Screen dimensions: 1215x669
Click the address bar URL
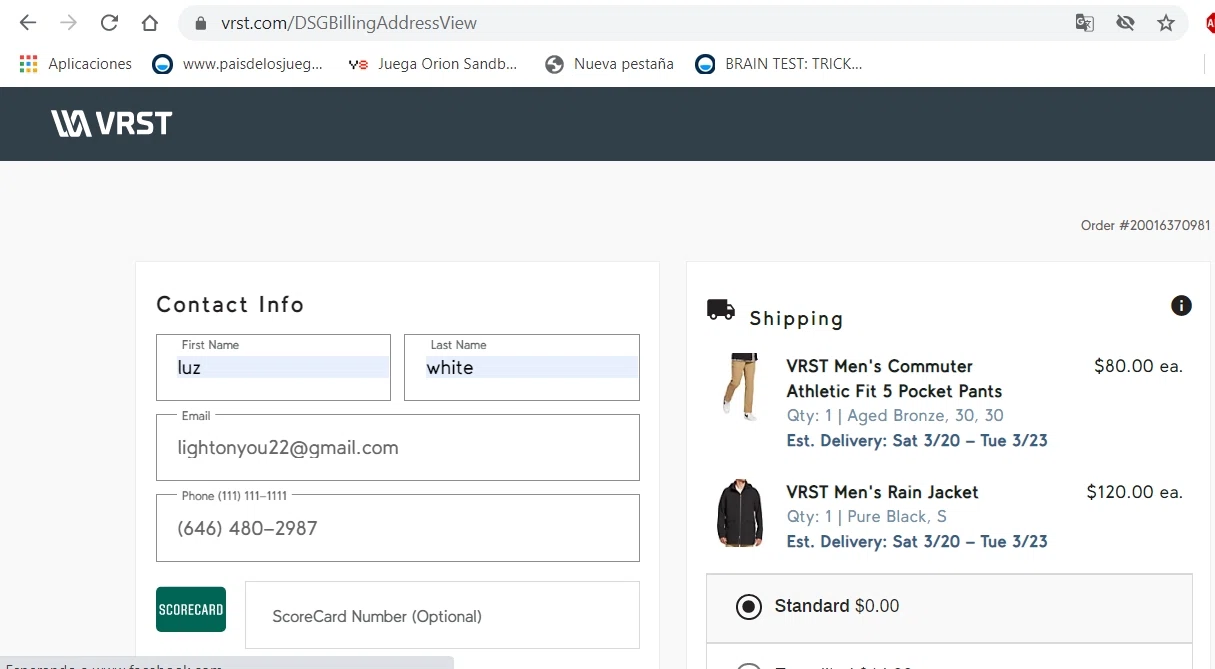(x=349, y=22)
